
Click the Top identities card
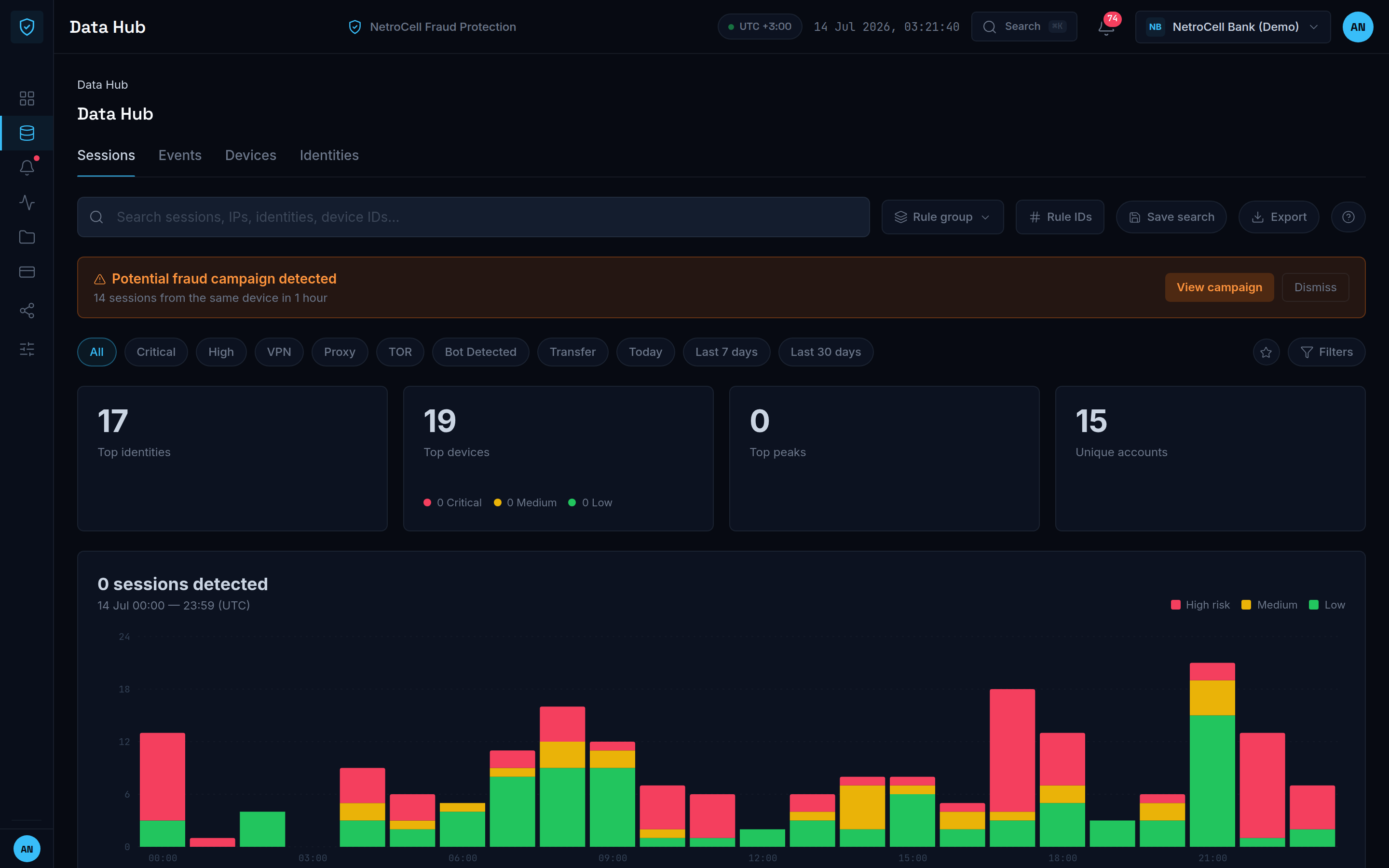232,458
